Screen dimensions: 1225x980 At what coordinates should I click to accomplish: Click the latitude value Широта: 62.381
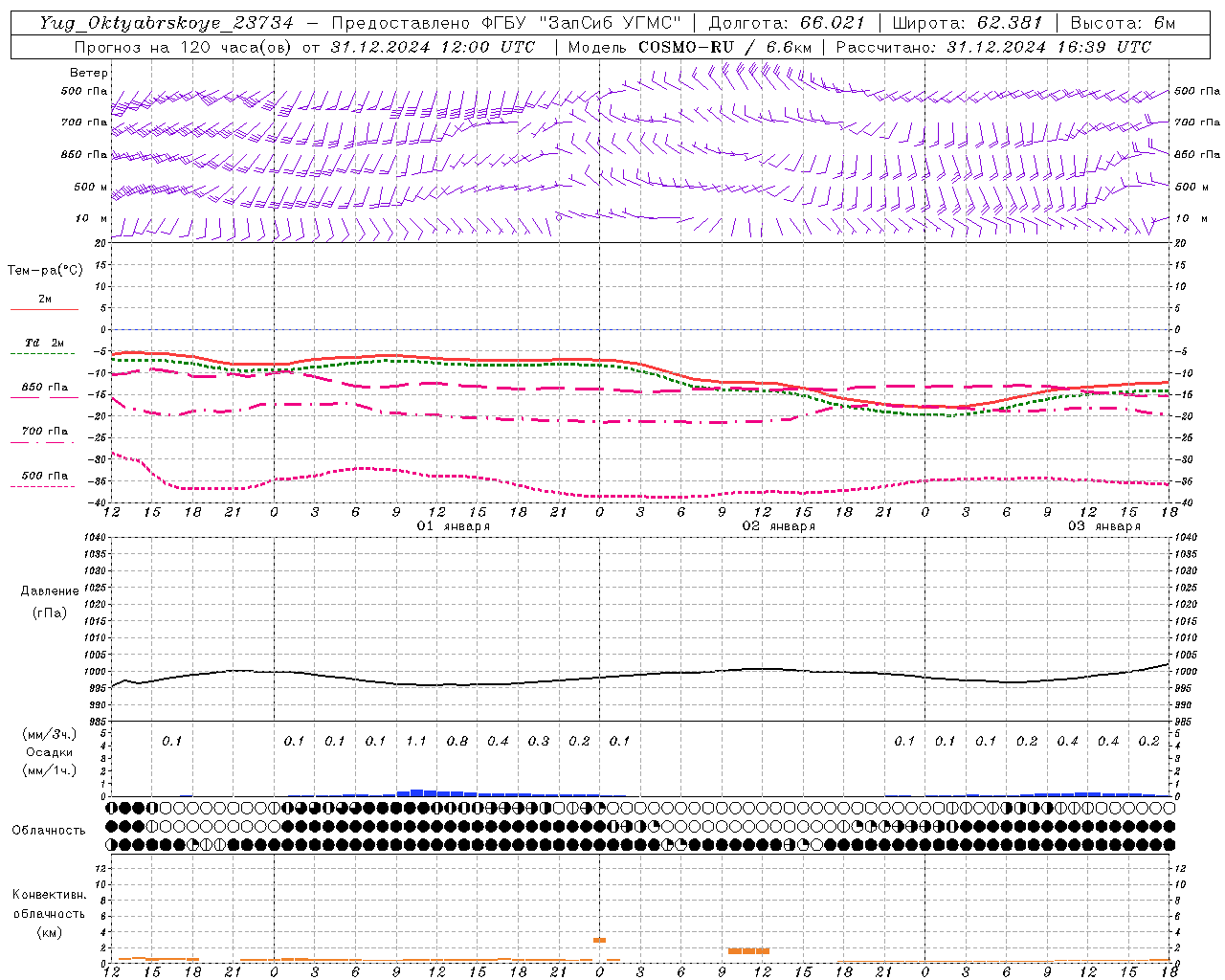coord(967,23)
